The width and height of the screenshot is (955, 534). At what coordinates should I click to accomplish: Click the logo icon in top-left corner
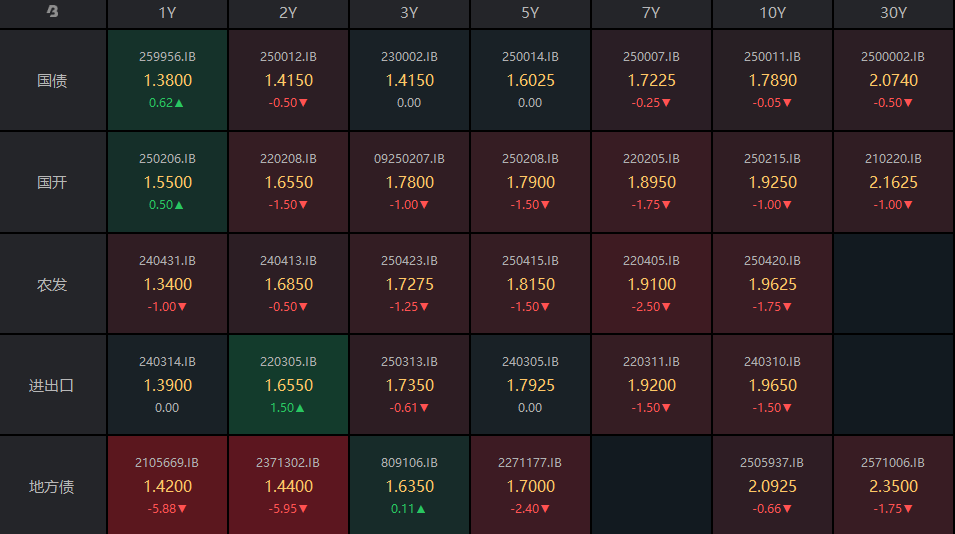52,13
